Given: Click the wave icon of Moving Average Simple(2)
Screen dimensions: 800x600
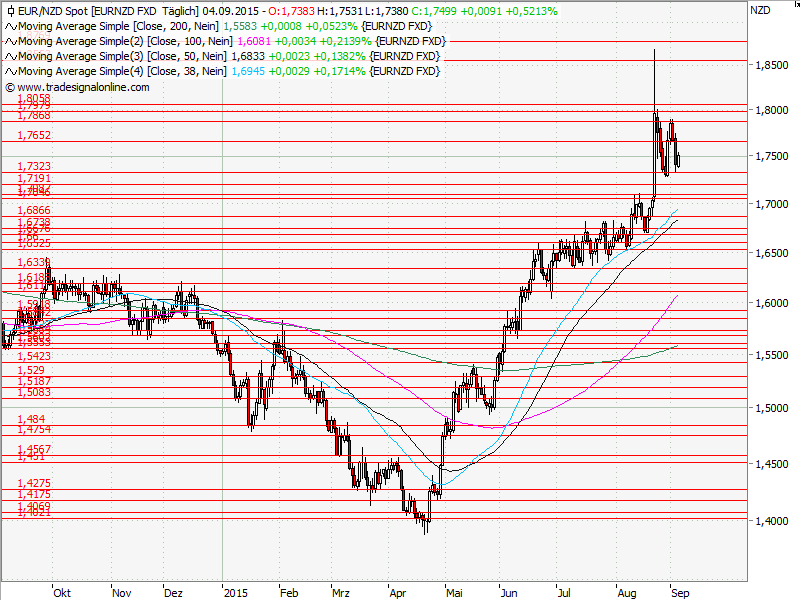Looking at the screenshot, I should click(x=11, y=41).
